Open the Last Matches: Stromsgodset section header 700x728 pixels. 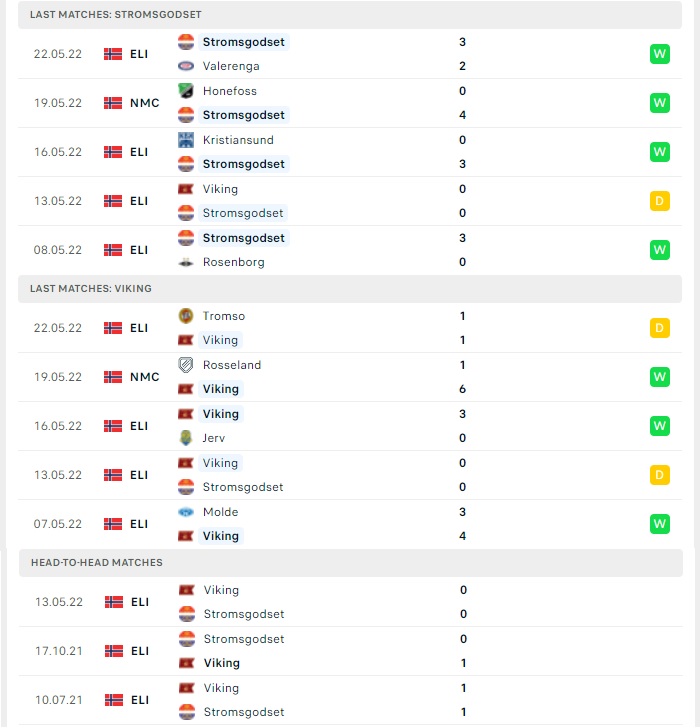coord(350,14)
